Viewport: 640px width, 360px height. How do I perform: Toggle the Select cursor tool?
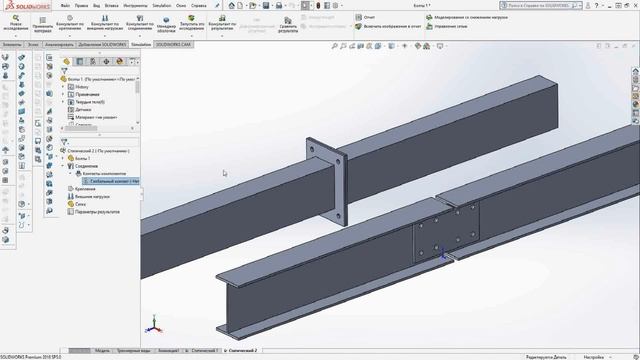(x=305, y=6)
